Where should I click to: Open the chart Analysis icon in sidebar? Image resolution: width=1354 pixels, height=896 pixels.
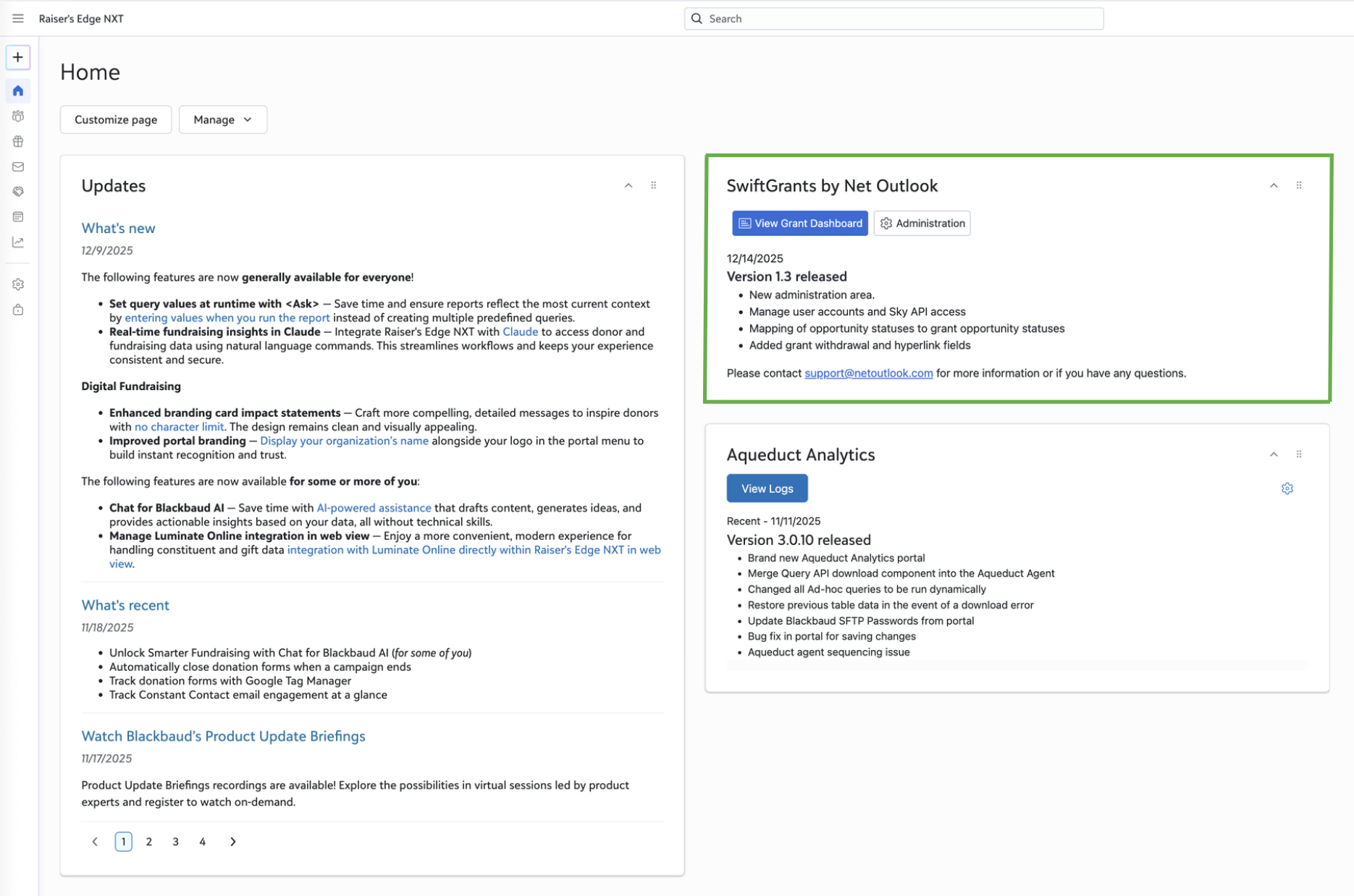(18, 242)
